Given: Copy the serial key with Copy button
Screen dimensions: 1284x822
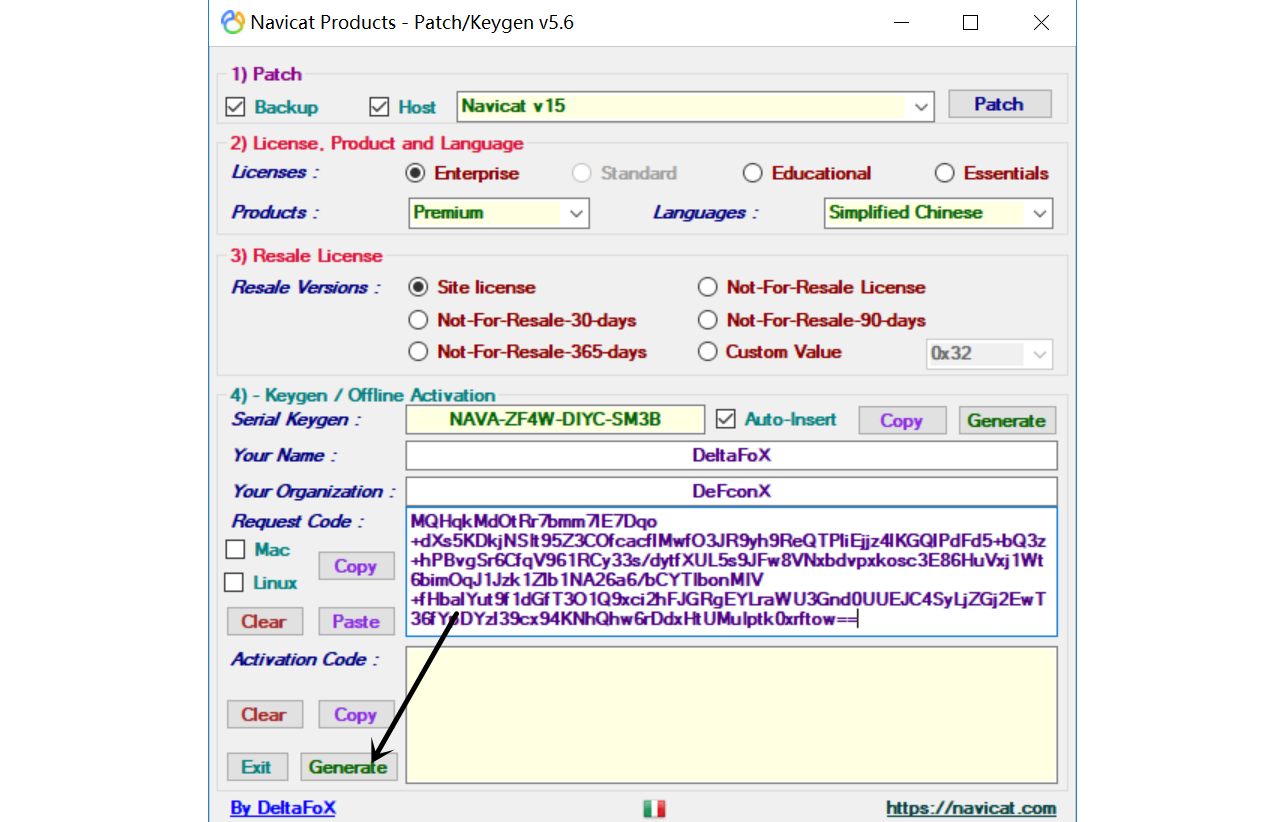Looking at the screenshot, I should tap(902, 421).
